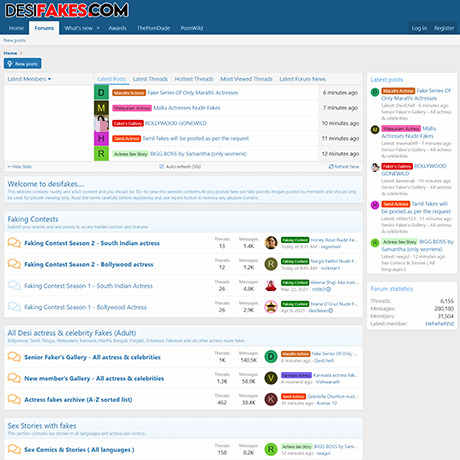Click chat bubble icon beside New member's Gallery
The image size is (460, 460).
(14, 378)
